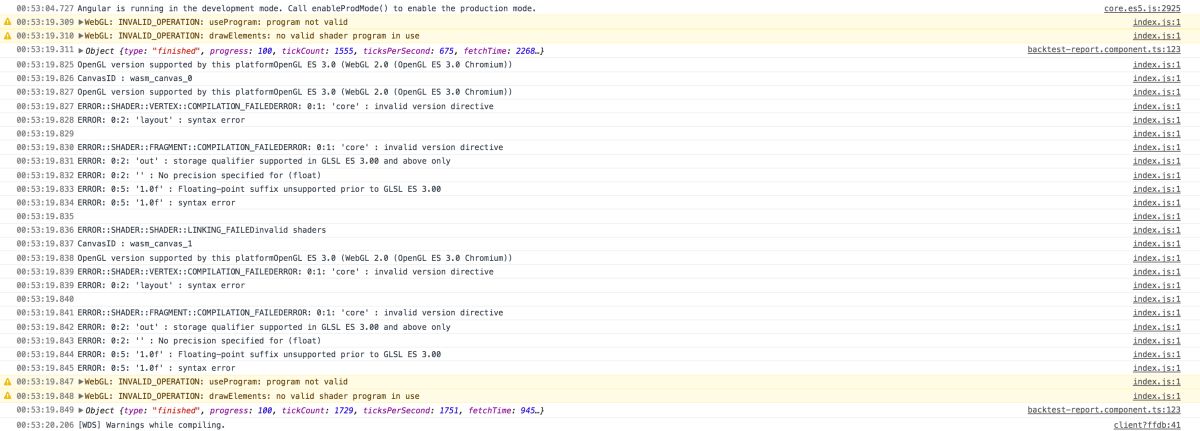The width and height of the screenshot is (1200, 431).
Task: Select 00:53:19.827 VERTEX COMPILATION_FAILED error text
Action: coord(285,105)
